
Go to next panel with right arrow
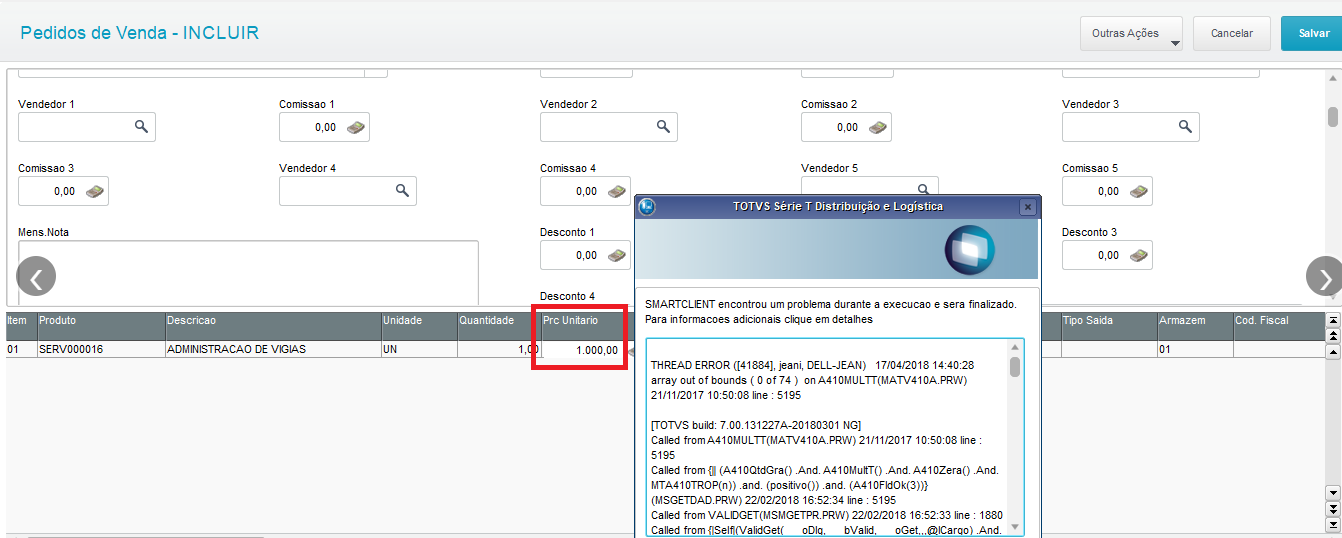(1325, 277)
